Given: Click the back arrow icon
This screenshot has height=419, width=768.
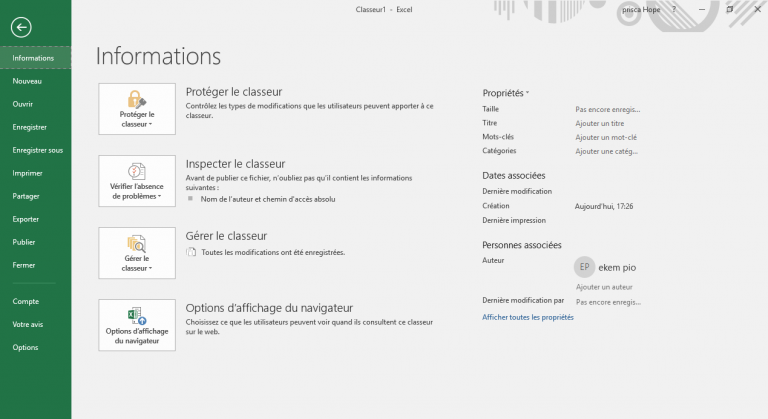Looking at the screenshot, I should tap(17, 28).
